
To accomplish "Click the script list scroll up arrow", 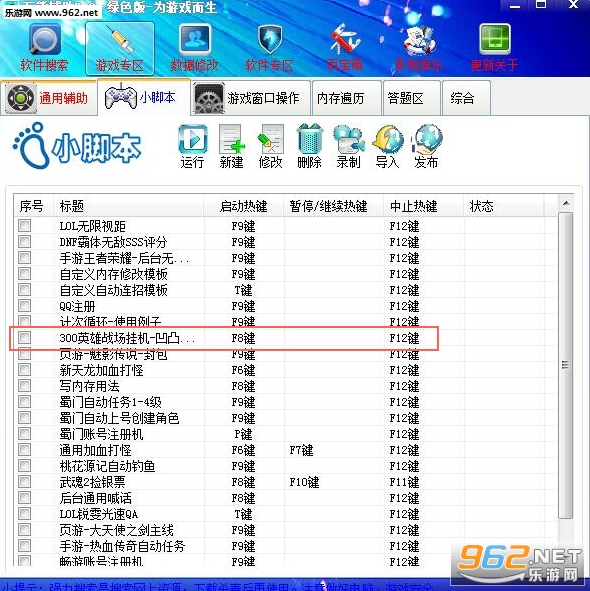I will 565,204.
